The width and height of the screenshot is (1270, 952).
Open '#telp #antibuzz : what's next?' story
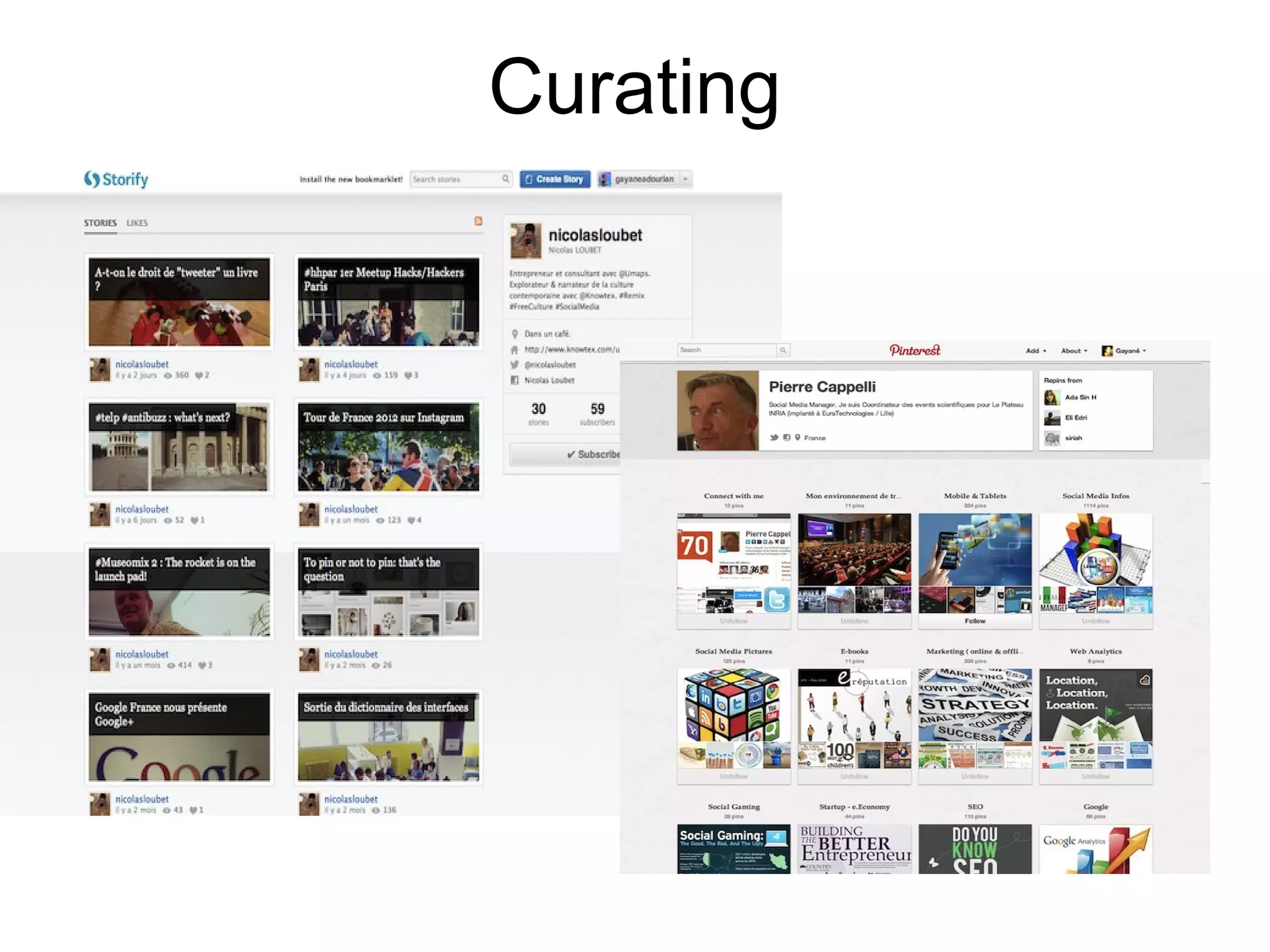coord(179,447)
